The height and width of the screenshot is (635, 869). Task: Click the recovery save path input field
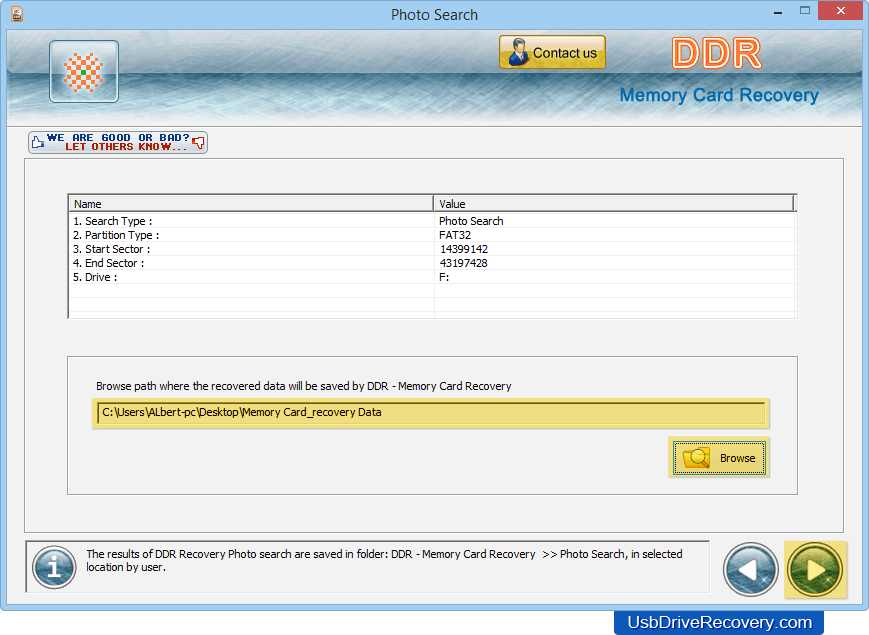coord(431,413)
